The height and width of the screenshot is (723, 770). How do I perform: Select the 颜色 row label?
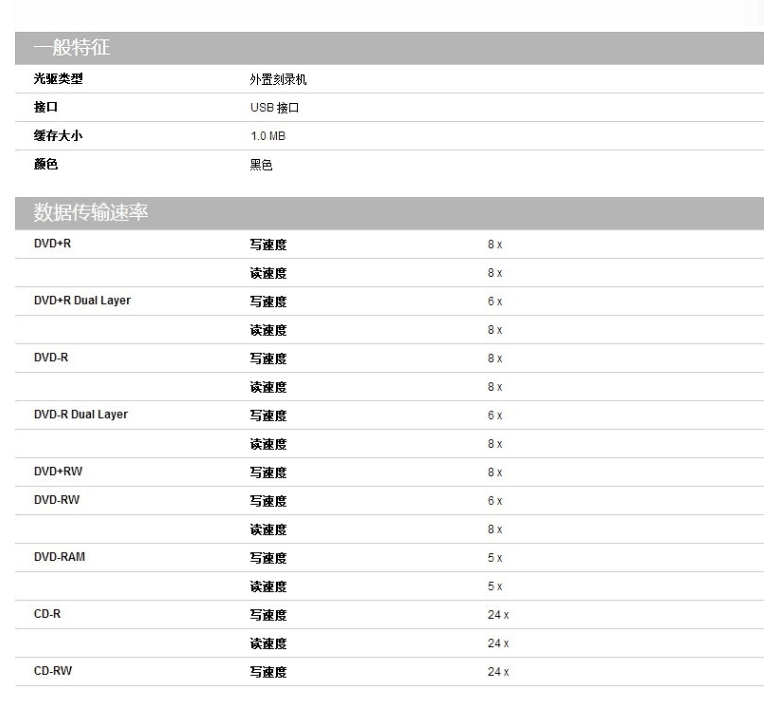click(46, 165)
